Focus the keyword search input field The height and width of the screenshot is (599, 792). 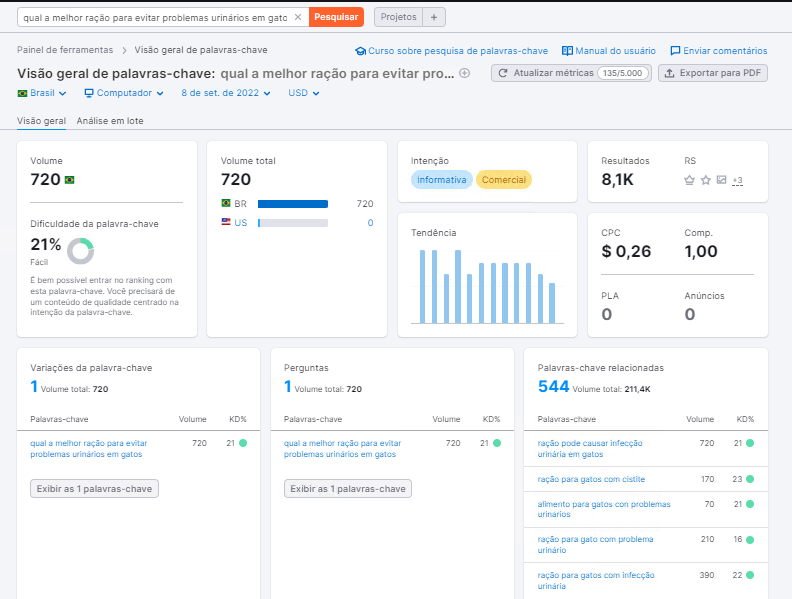[x=155, y=17]
